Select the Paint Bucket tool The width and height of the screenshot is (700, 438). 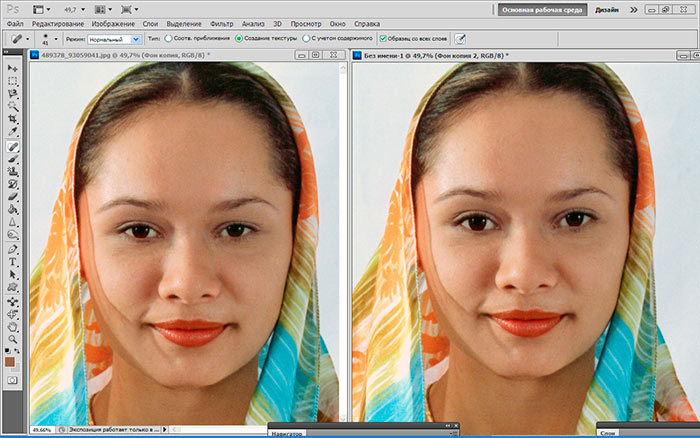[12, 209]
